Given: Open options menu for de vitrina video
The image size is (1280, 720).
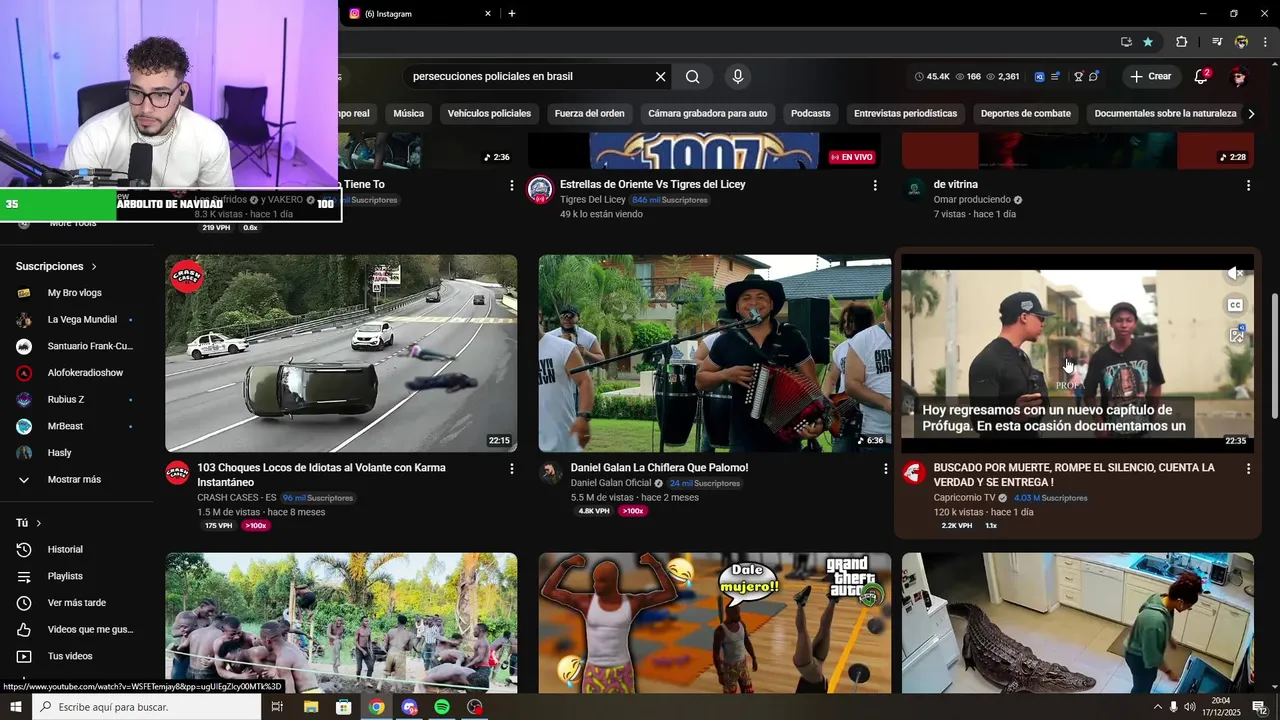Looking at the screenshot, I should [x=1248, y=185].
